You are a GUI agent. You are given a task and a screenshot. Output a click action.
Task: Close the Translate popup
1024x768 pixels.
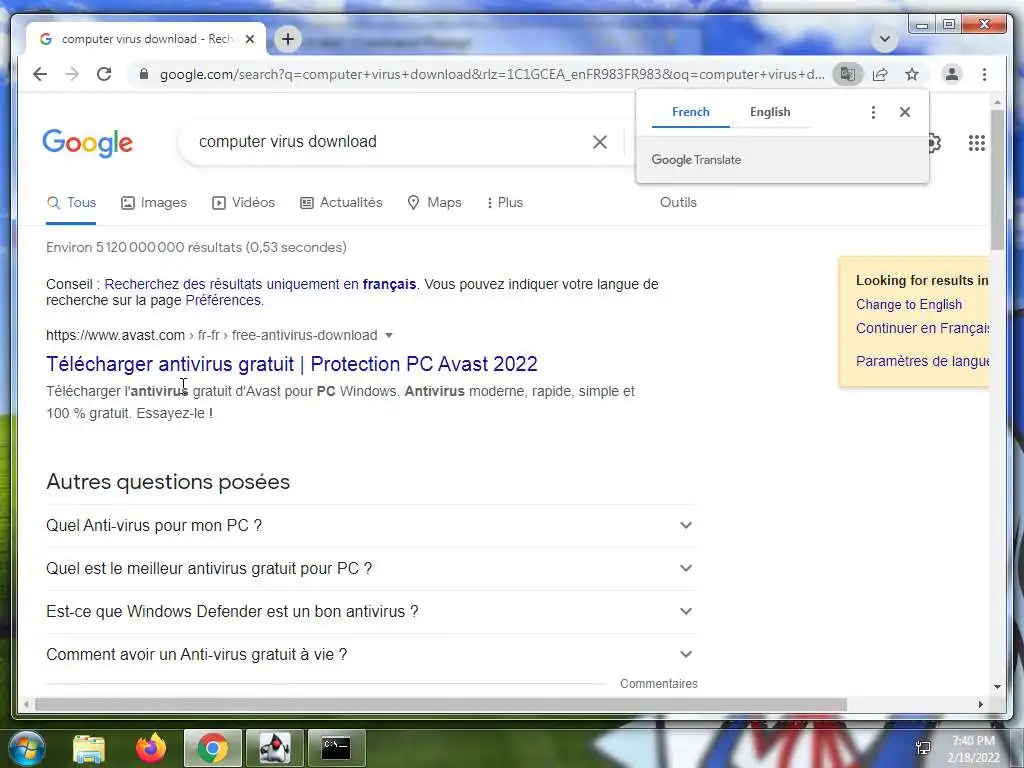point(904,112)
